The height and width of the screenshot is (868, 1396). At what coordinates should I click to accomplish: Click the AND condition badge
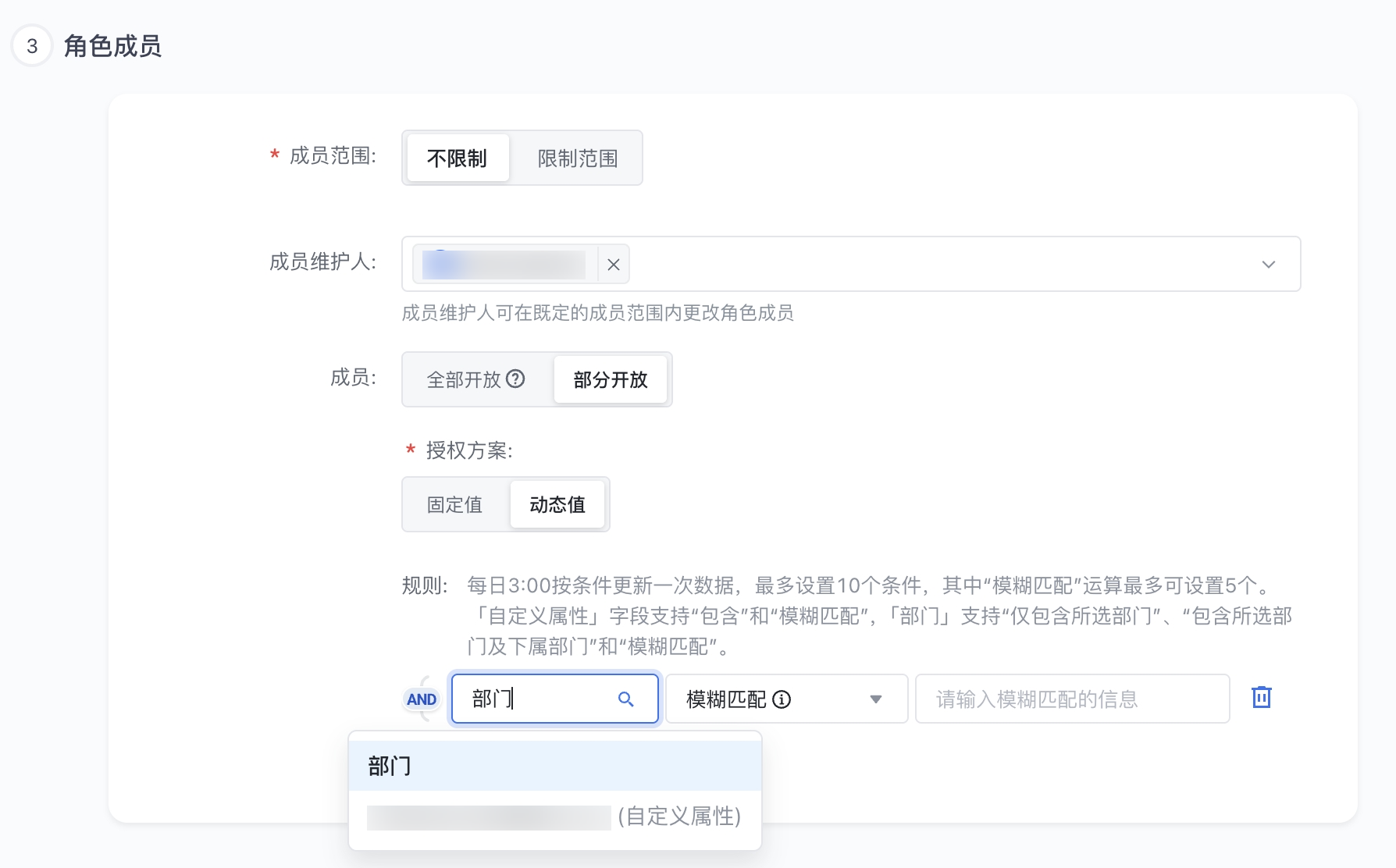[422, 699]
